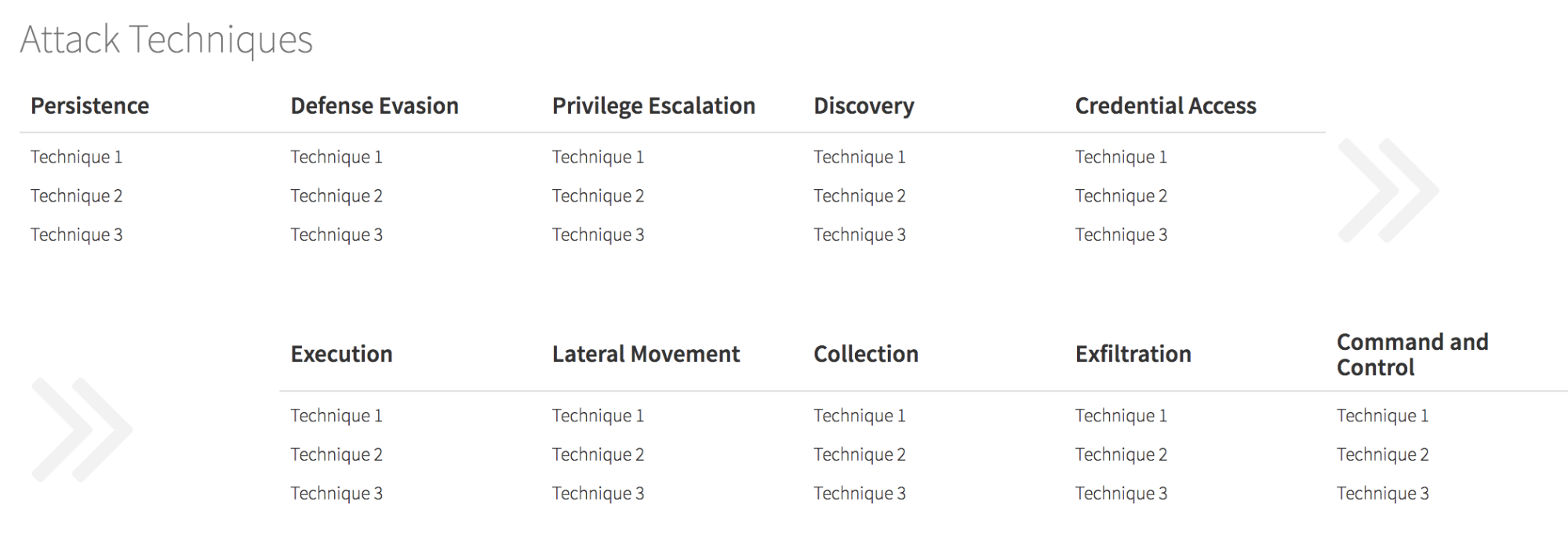Select Technique 3 under Privilege Escalation
This screenshot has width=1568, height=554.
pyautogui.click(x=598, y=235)
